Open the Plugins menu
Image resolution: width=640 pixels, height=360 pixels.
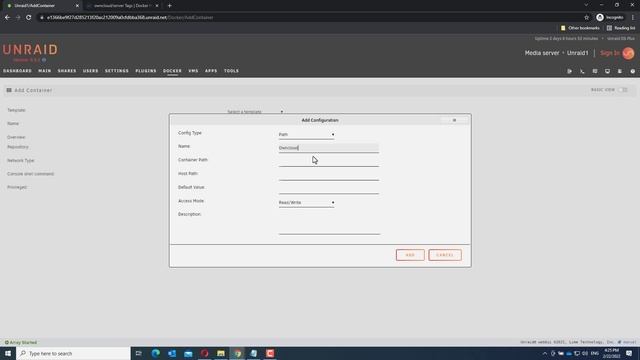pyautogui.click(x=146, y=71)
